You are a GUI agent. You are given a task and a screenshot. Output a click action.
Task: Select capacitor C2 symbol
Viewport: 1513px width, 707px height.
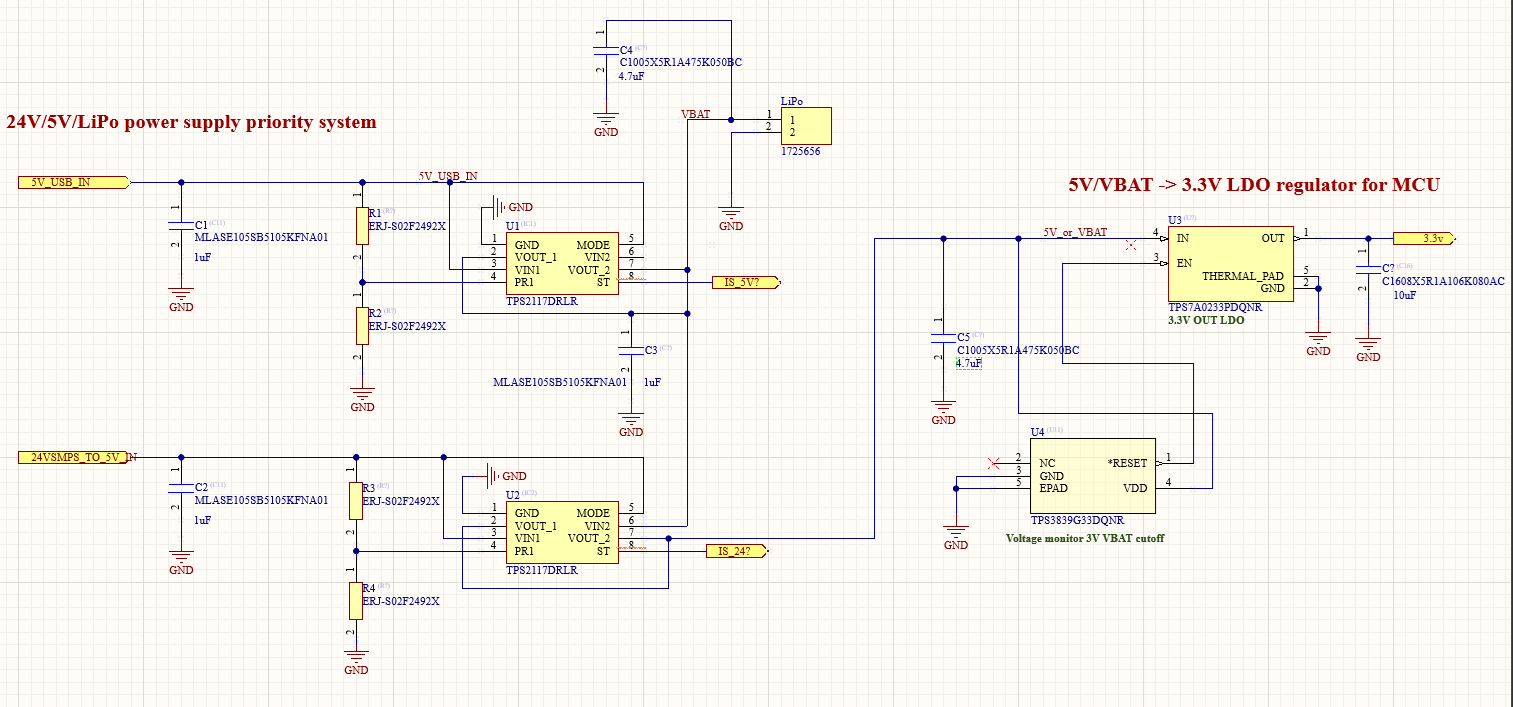click(x=180, y=487)
